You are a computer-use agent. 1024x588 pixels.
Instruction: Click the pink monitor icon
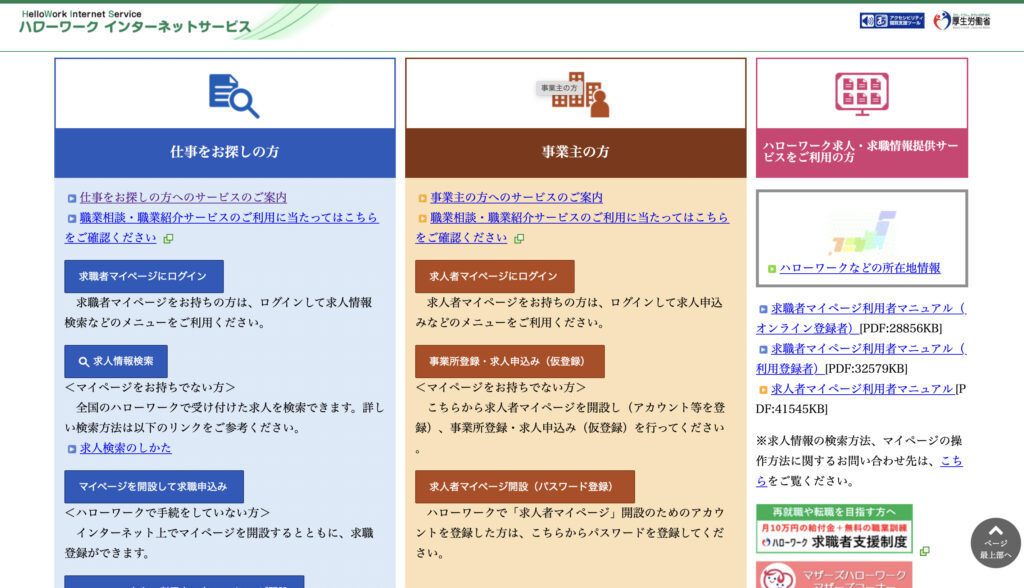click(x=862, y=94)
